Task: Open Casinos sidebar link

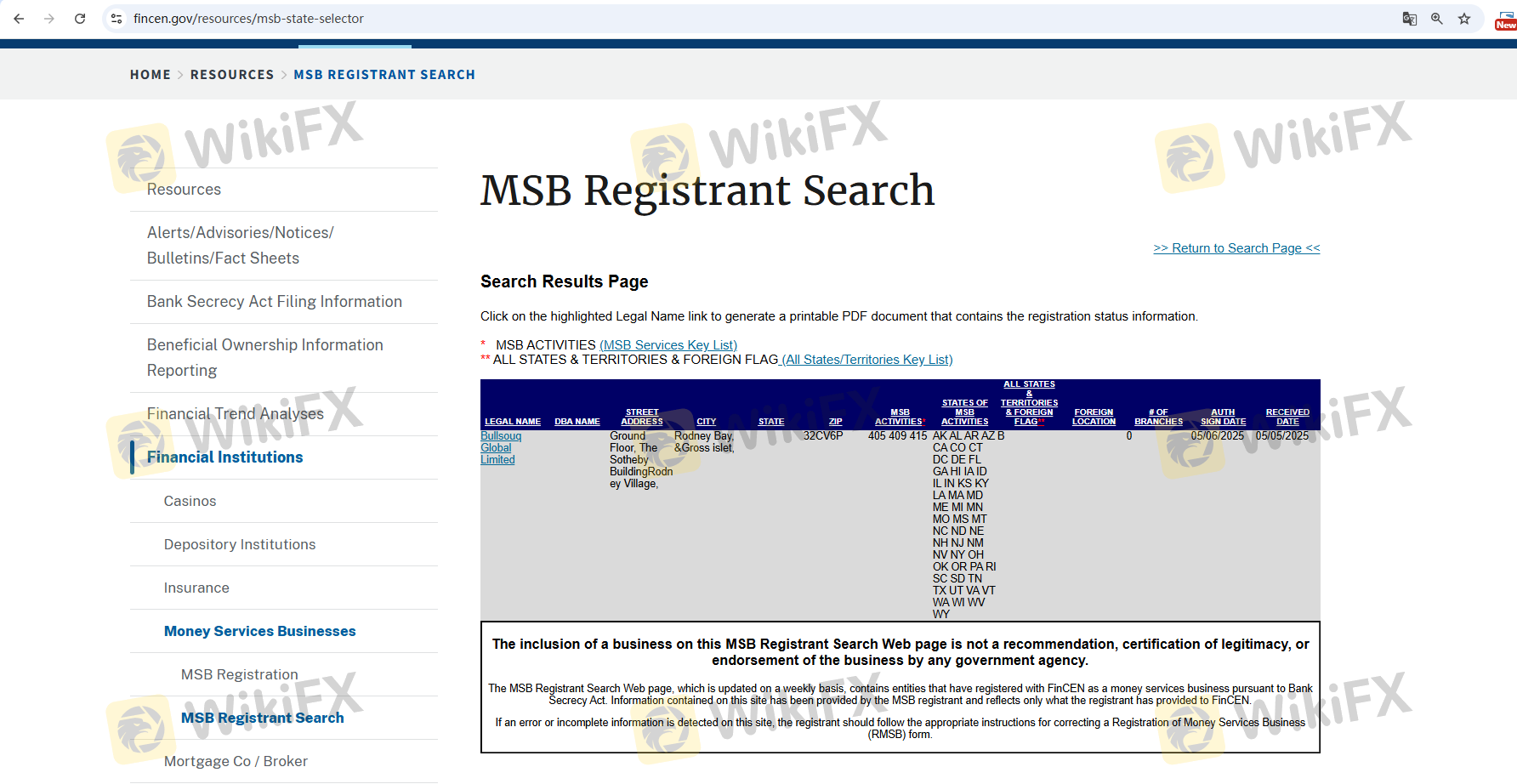Action: (x=190, y=502)
